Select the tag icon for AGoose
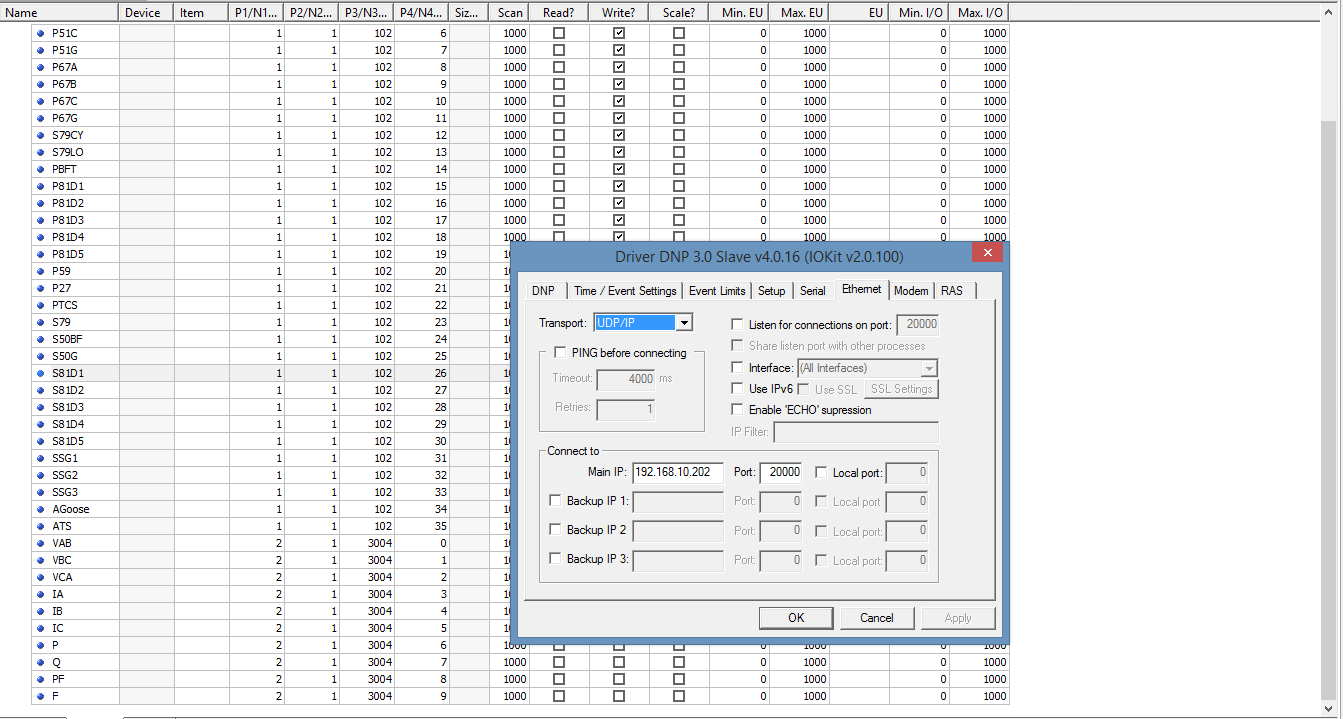Screen dimensions: 1343x719 (40, 509)
